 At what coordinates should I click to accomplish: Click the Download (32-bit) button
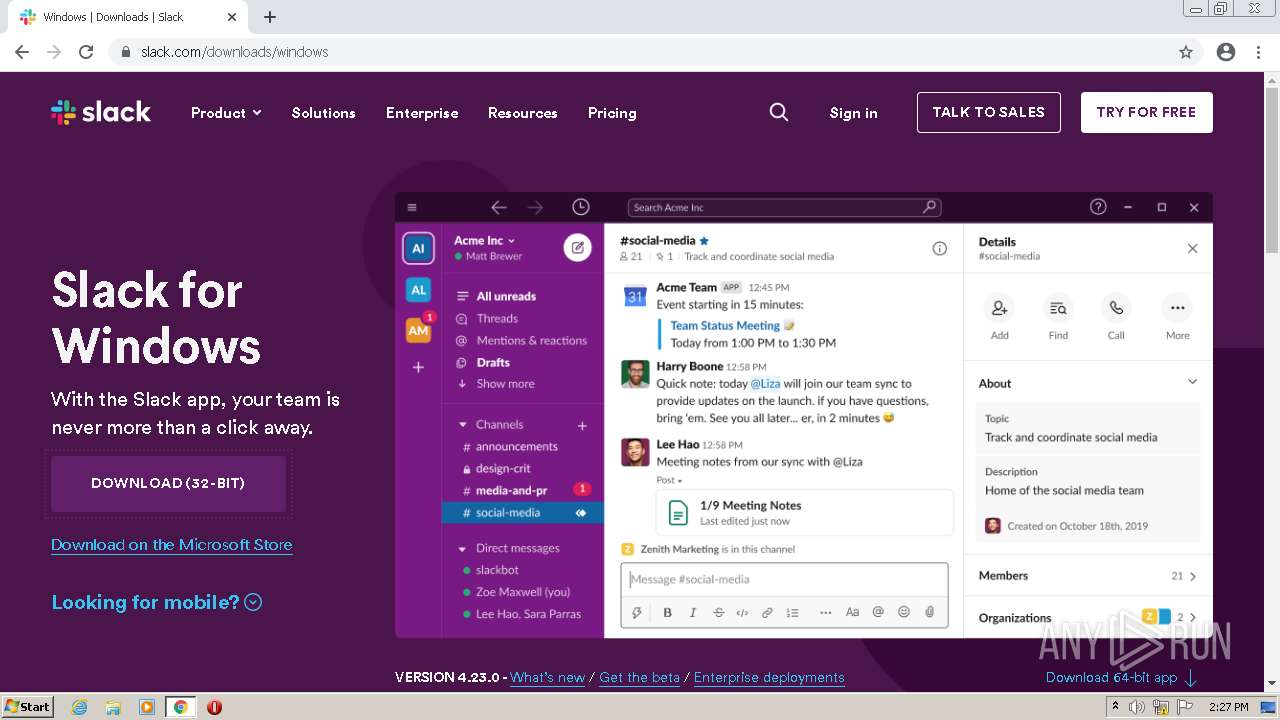[x=168, y=483]
